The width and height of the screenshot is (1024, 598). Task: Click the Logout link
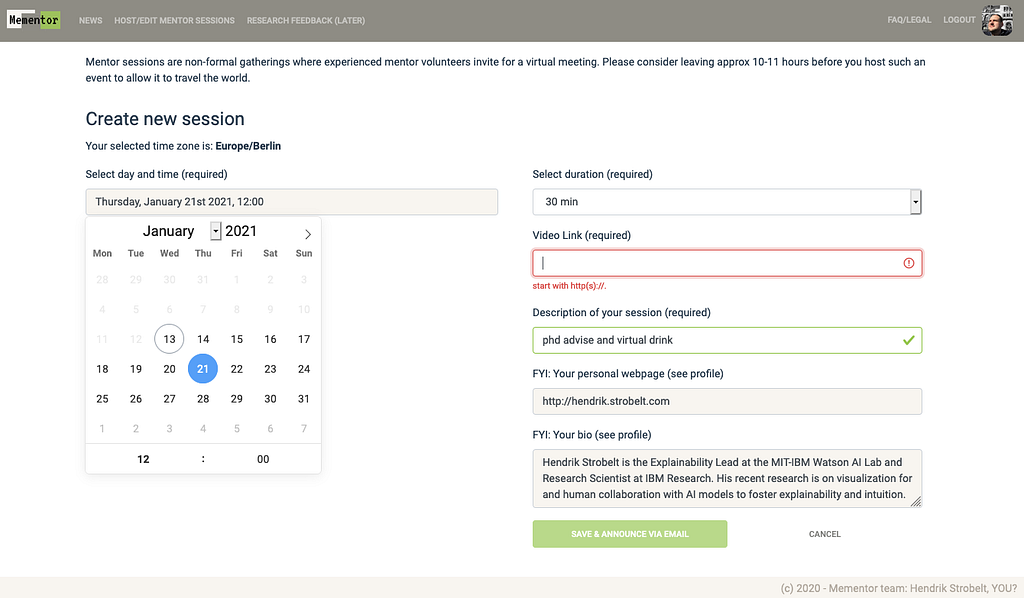[x=959, y=20]
